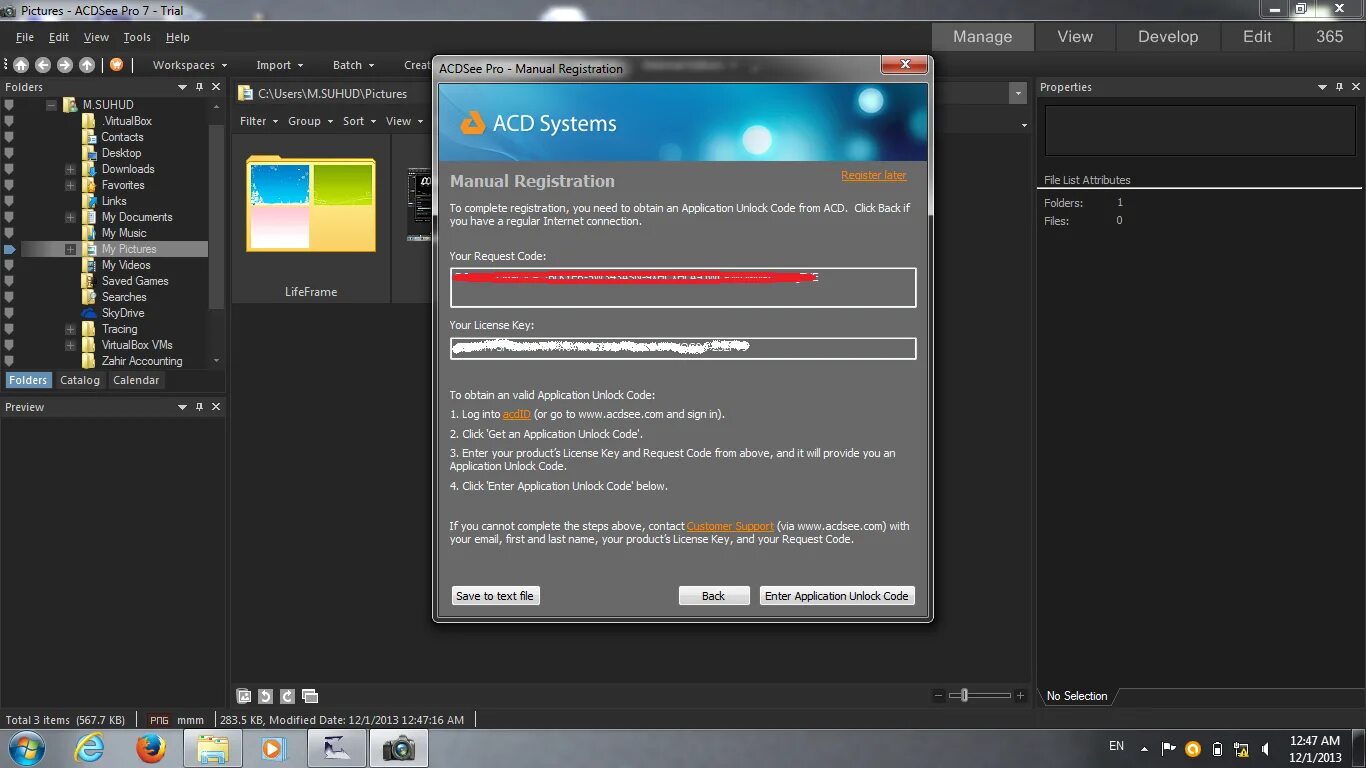1366x768 pixels.
Task: Open the acdID link
Action: 517,414
